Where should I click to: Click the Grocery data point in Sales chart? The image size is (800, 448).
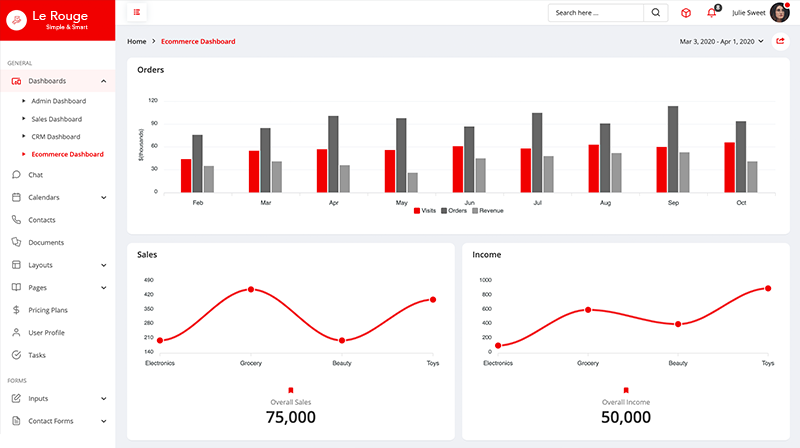point(251,289)
